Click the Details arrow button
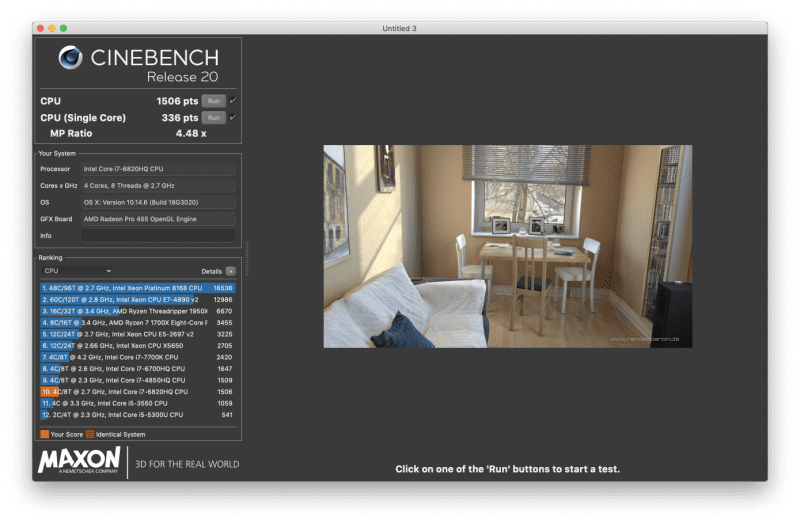Screen dimensions: 800x524 [x=231, y=271]
